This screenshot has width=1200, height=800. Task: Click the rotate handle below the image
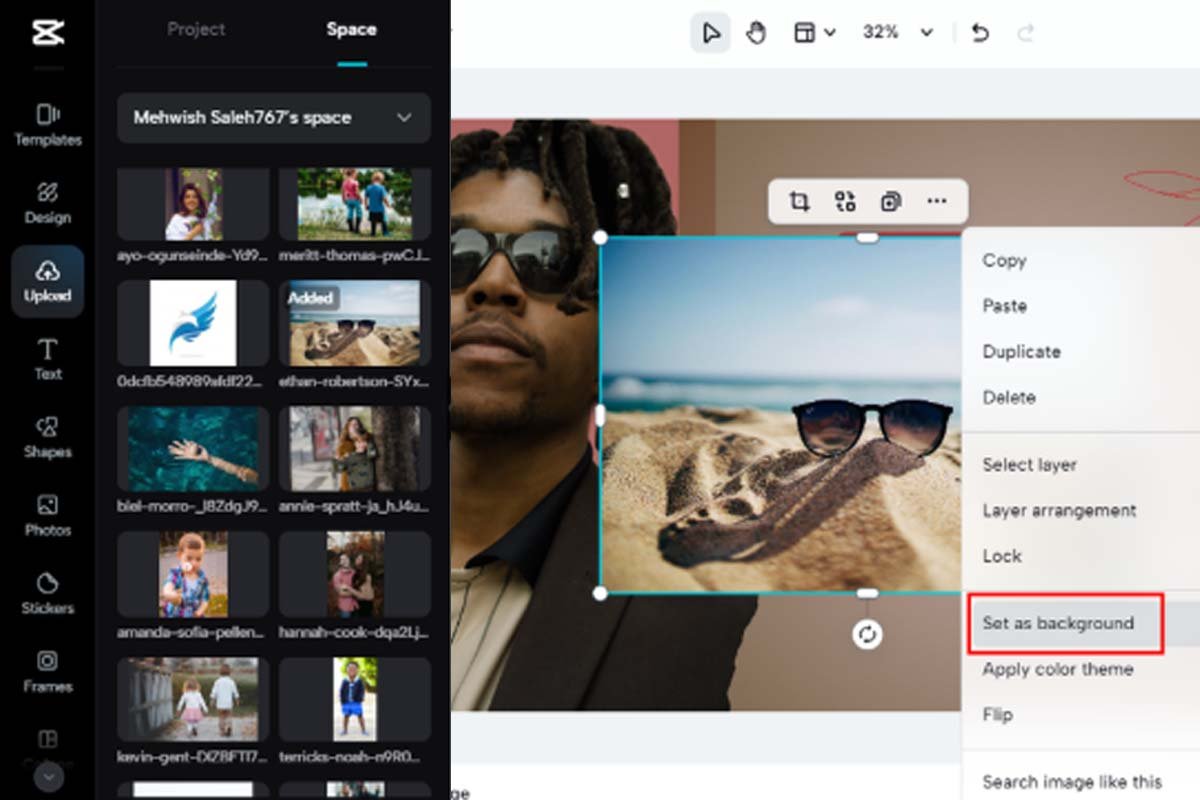point(867,634)
